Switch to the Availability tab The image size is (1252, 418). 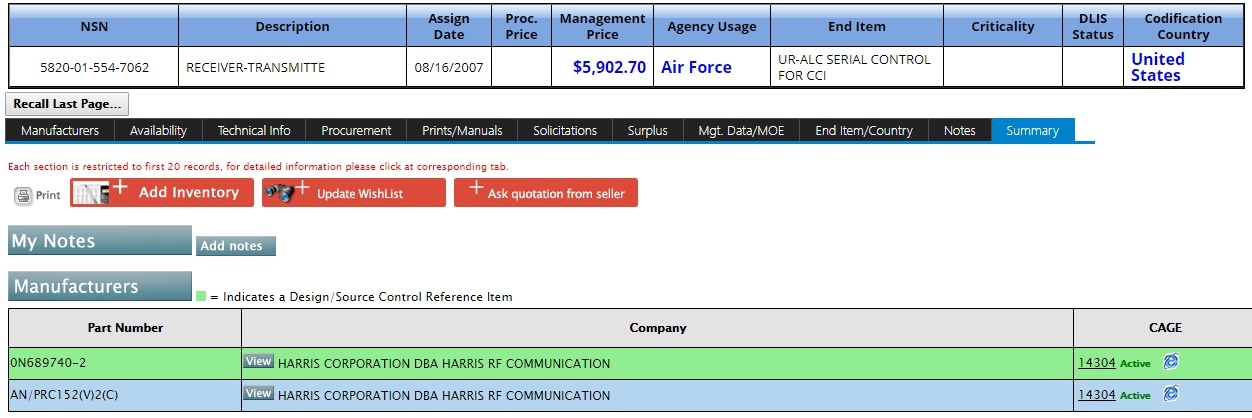158,131
